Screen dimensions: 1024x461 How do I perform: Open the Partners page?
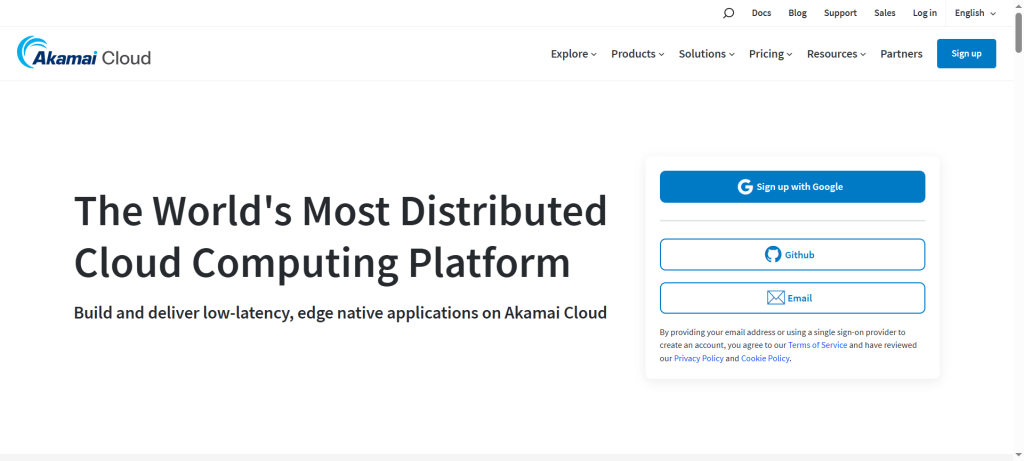[901, 54]
